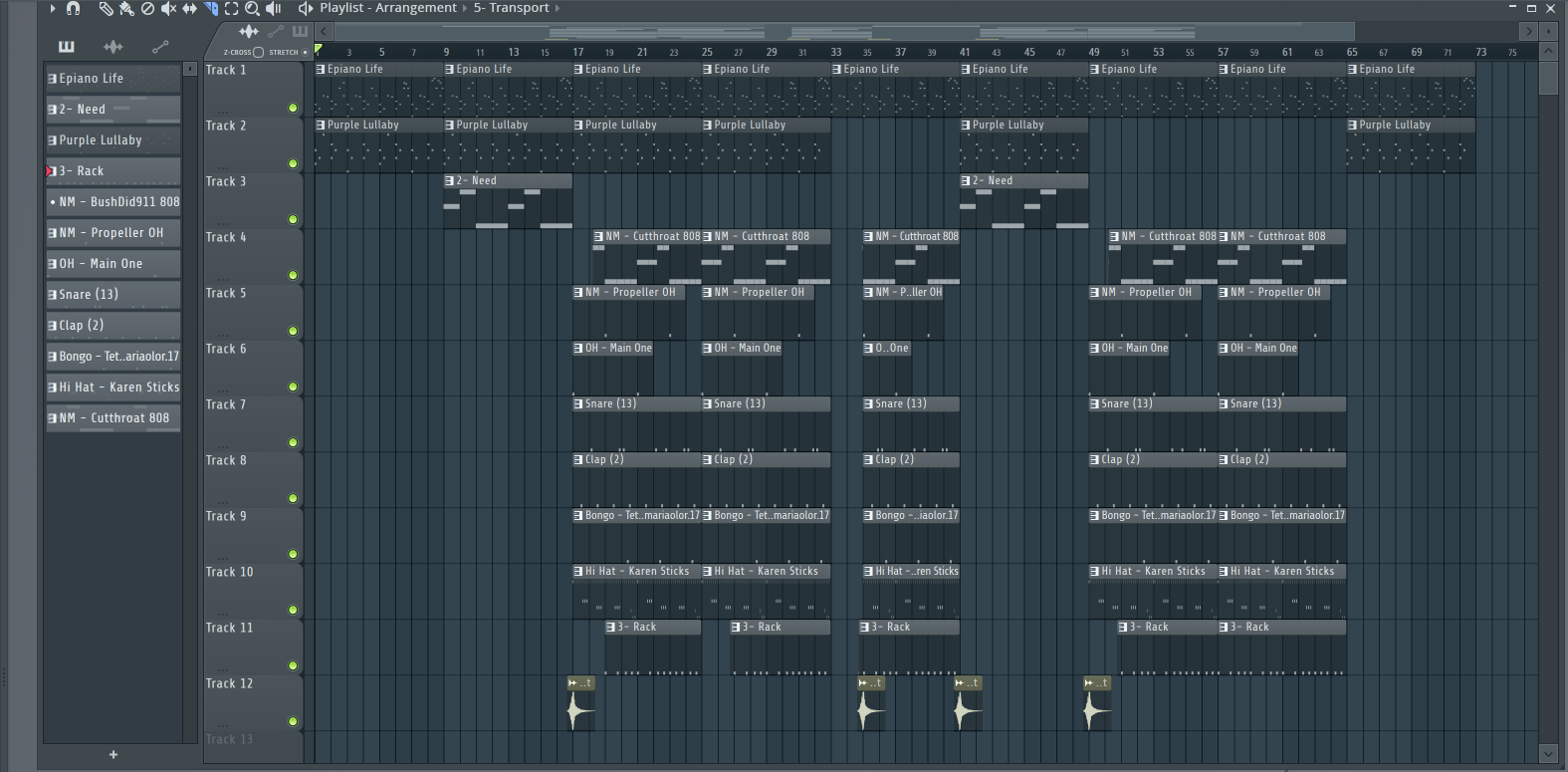Show pattern clips in picker panel
The height and width of the screenshot is (772, 1568).
pyautogui.click(x=66, y=46)
